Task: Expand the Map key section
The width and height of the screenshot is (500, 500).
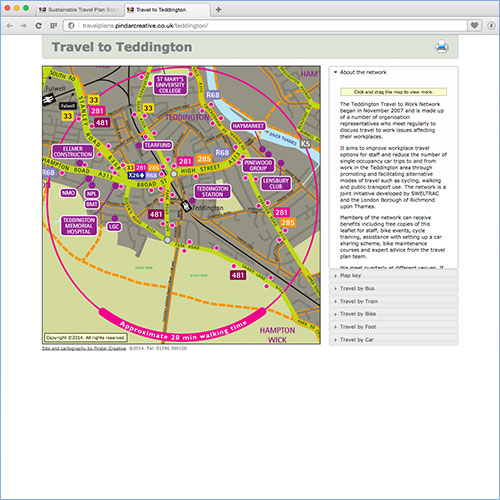Action: click(393, 275)
